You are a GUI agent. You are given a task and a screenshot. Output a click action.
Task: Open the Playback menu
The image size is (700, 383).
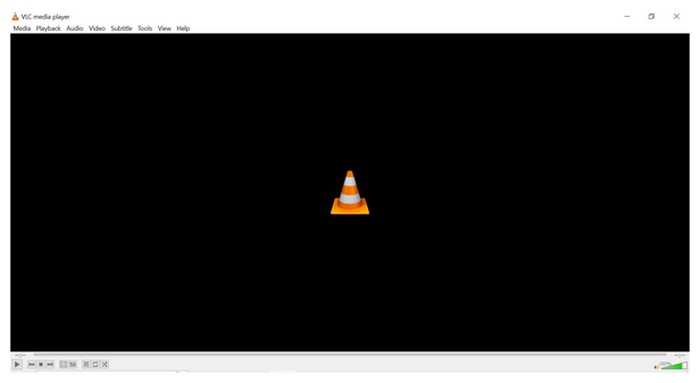tap(48, 28)
